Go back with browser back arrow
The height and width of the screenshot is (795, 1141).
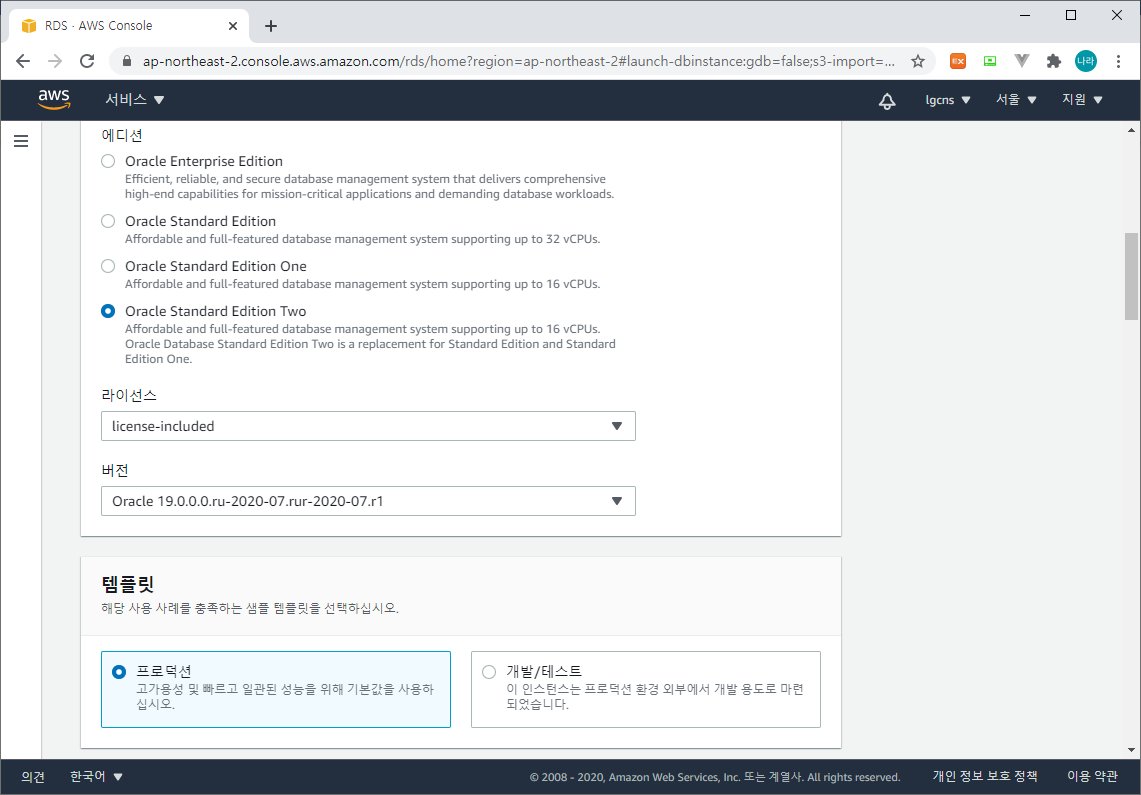tap(23, 61)
